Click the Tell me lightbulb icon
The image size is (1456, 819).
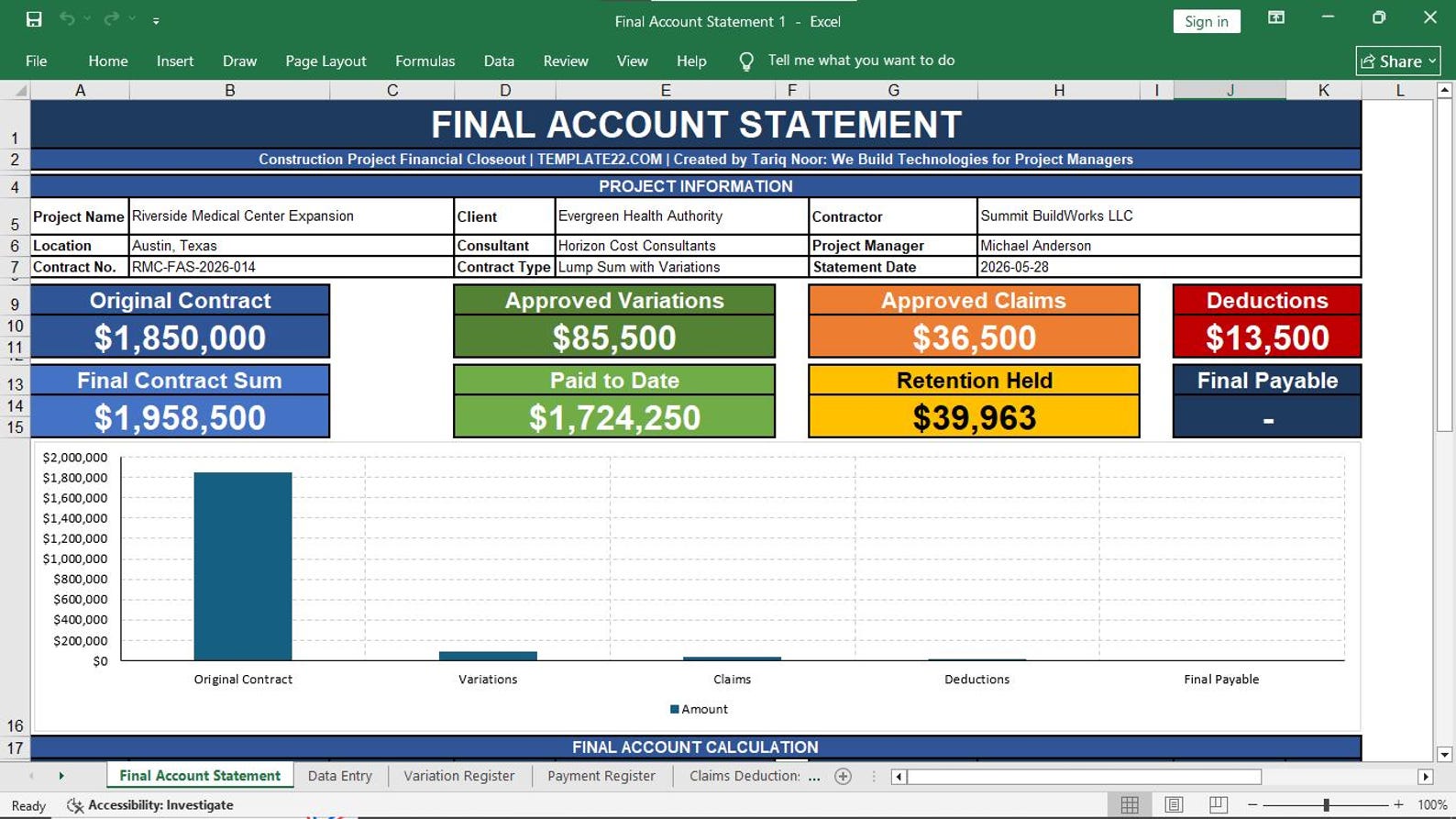click(x=746, y=61)
